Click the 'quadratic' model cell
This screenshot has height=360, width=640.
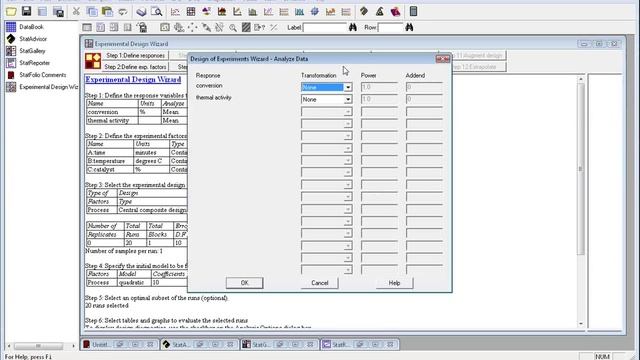[x=134, y=282]
